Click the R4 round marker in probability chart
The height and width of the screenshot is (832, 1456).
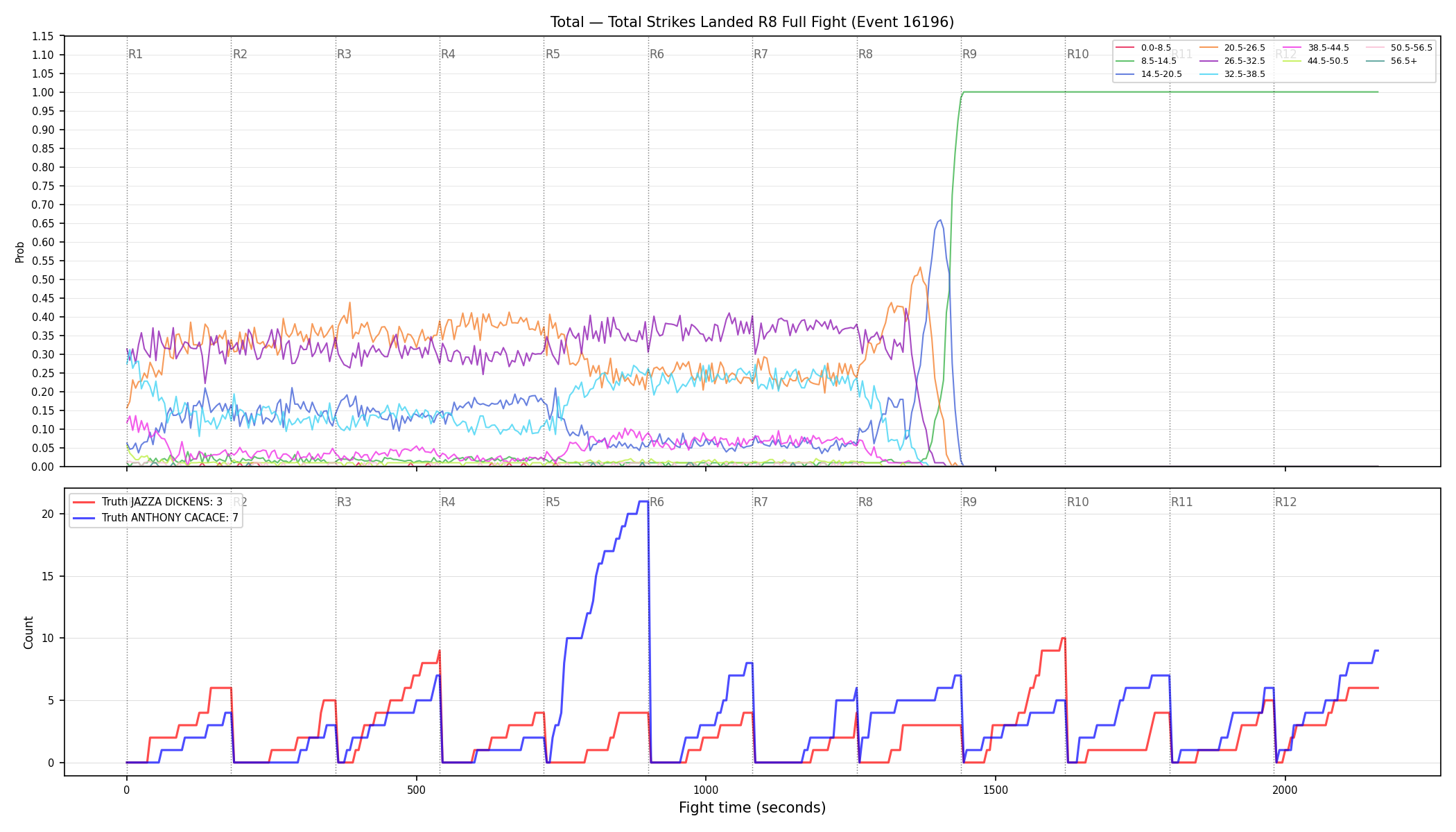click(x=448, y=54)
